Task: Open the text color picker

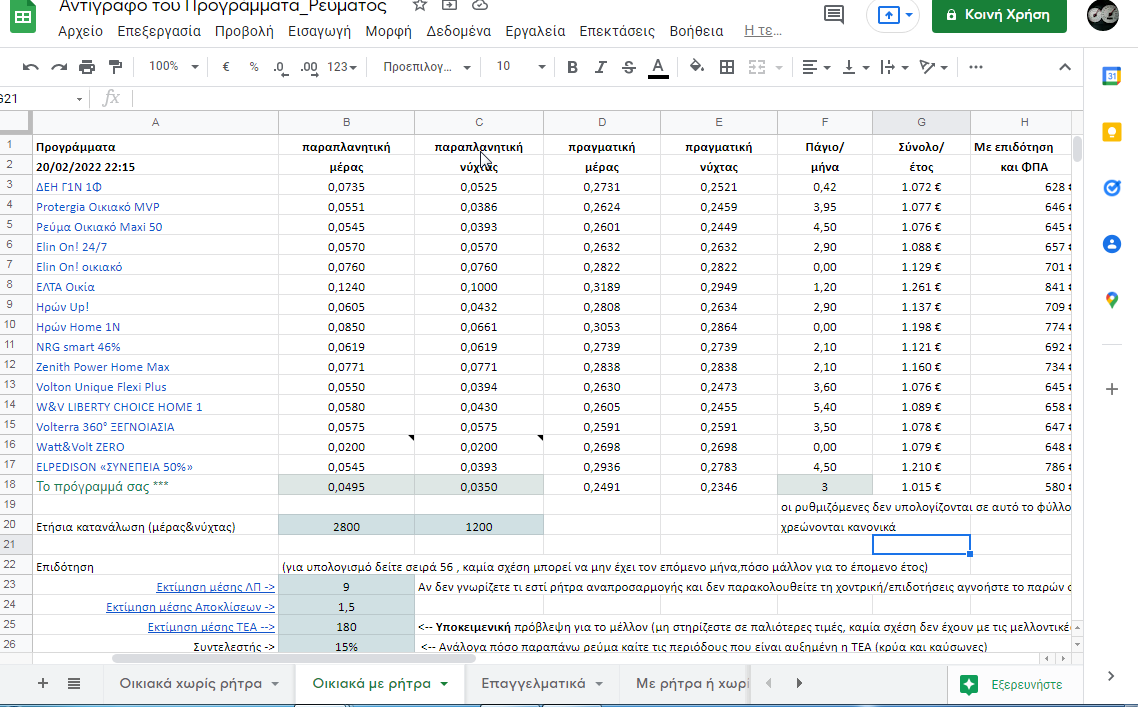Action: pyautogui.click(x=658, y=68)
